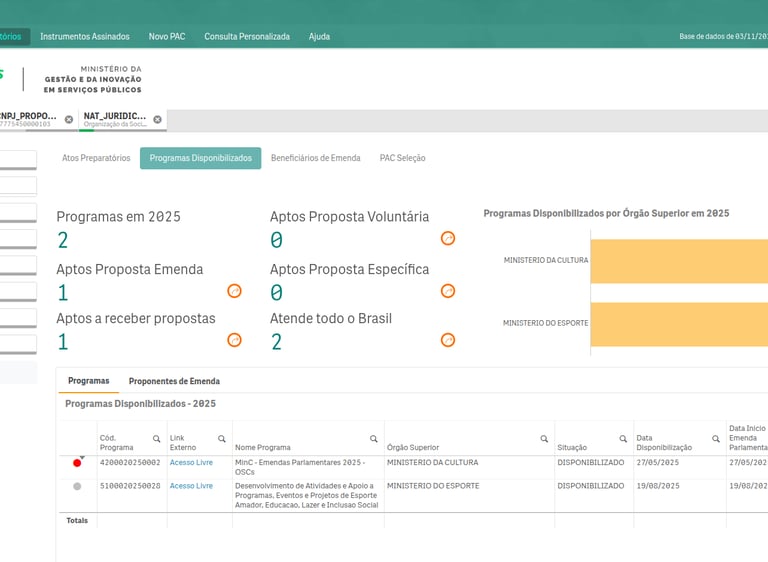Search in Nome Programa column
Image resolution: width=768 pixels, height=562 pixels.
tap(374, 439)
